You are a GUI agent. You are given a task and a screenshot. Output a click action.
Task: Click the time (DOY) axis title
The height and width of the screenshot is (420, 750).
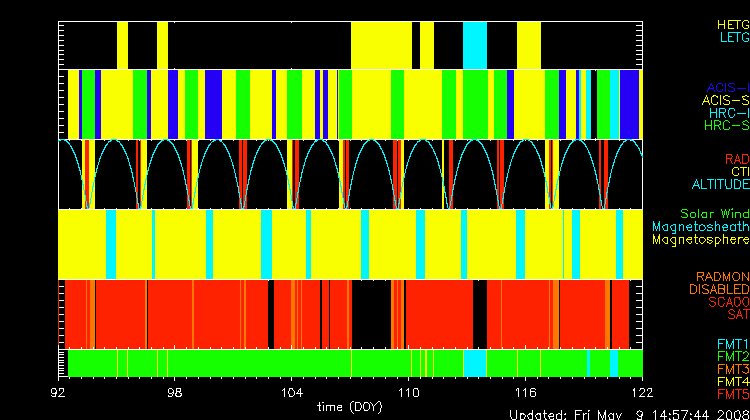tap(349, 407)
